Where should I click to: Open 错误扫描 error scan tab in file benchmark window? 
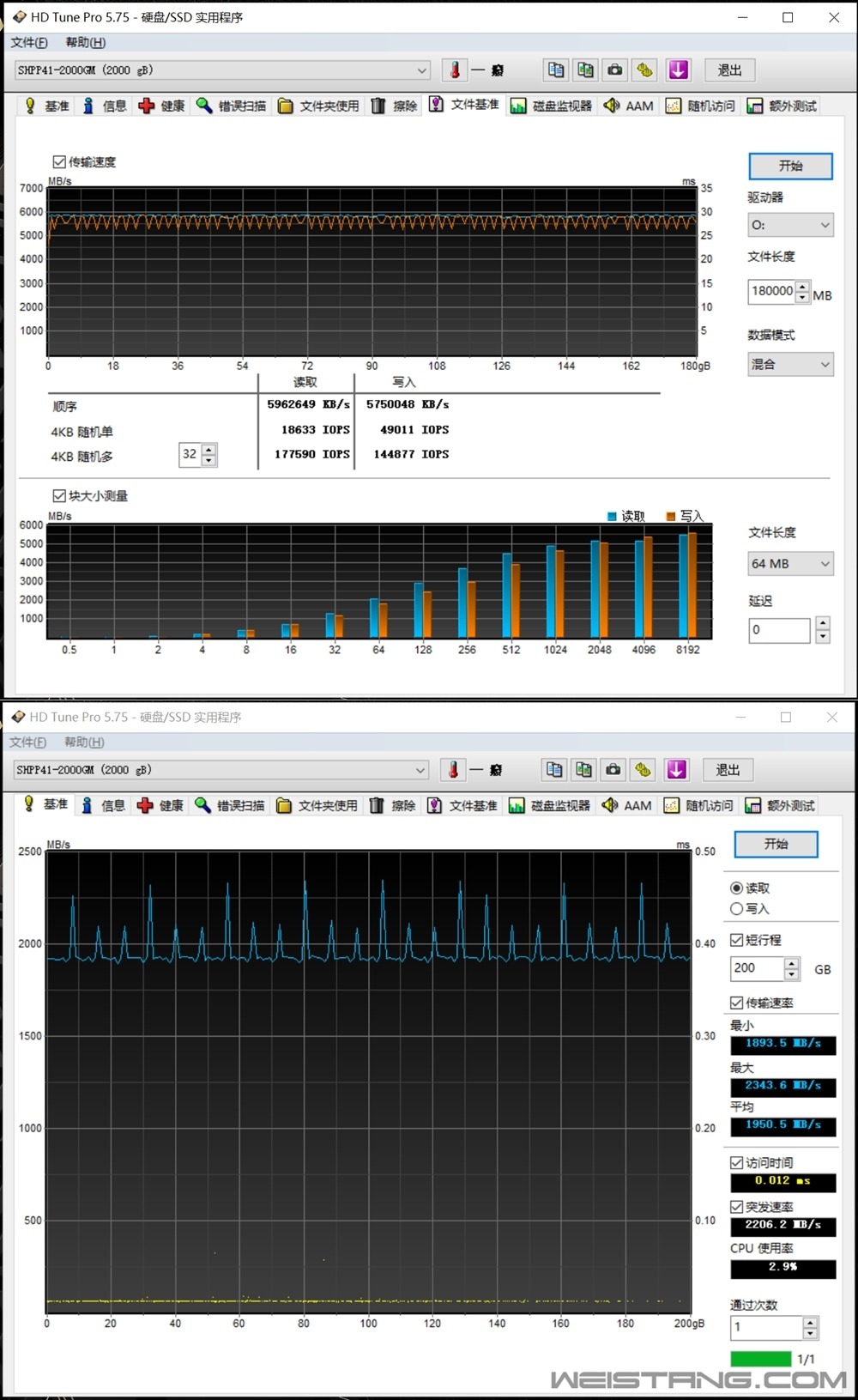[x=232, y=106]
